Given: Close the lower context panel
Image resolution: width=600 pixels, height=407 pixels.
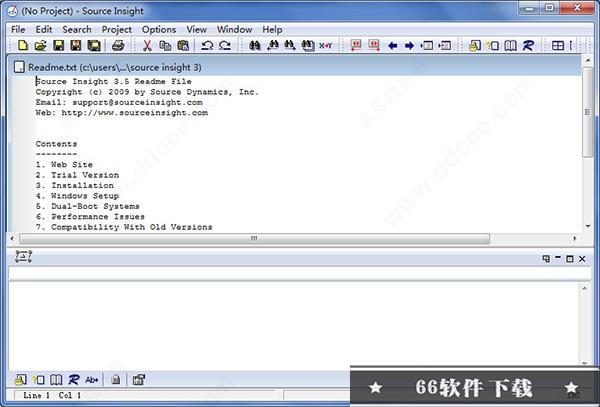Looking at the screenshot, I should click(582, 259).
